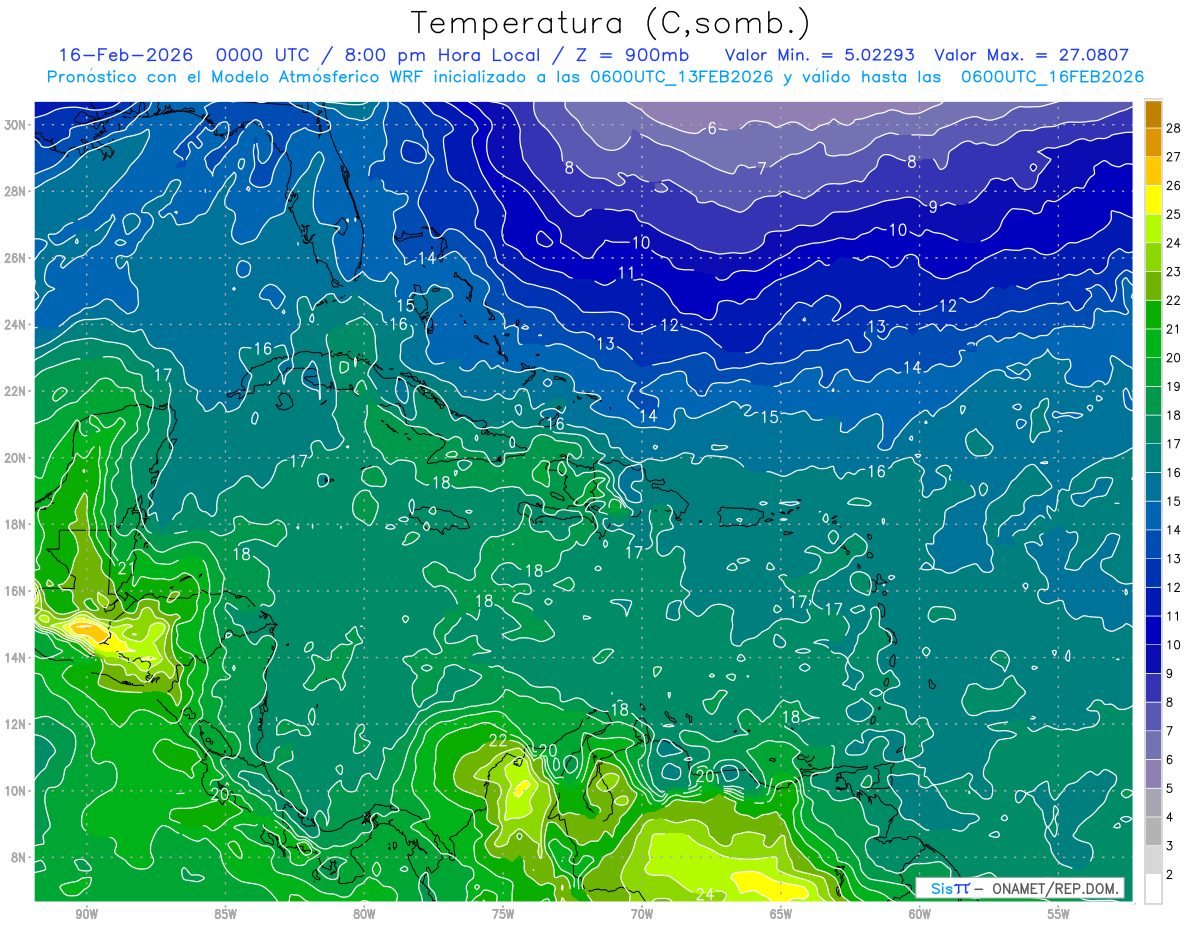The image size is (1200, 927).
Task: Click the lime colorbar swatch between 24 and 25
Action: [1153, 229]
